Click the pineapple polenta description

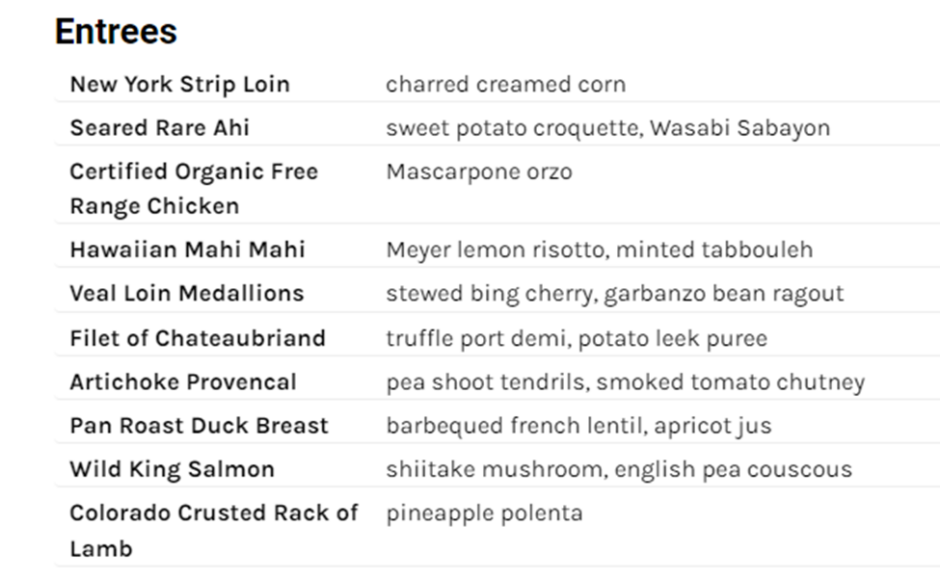484,514
